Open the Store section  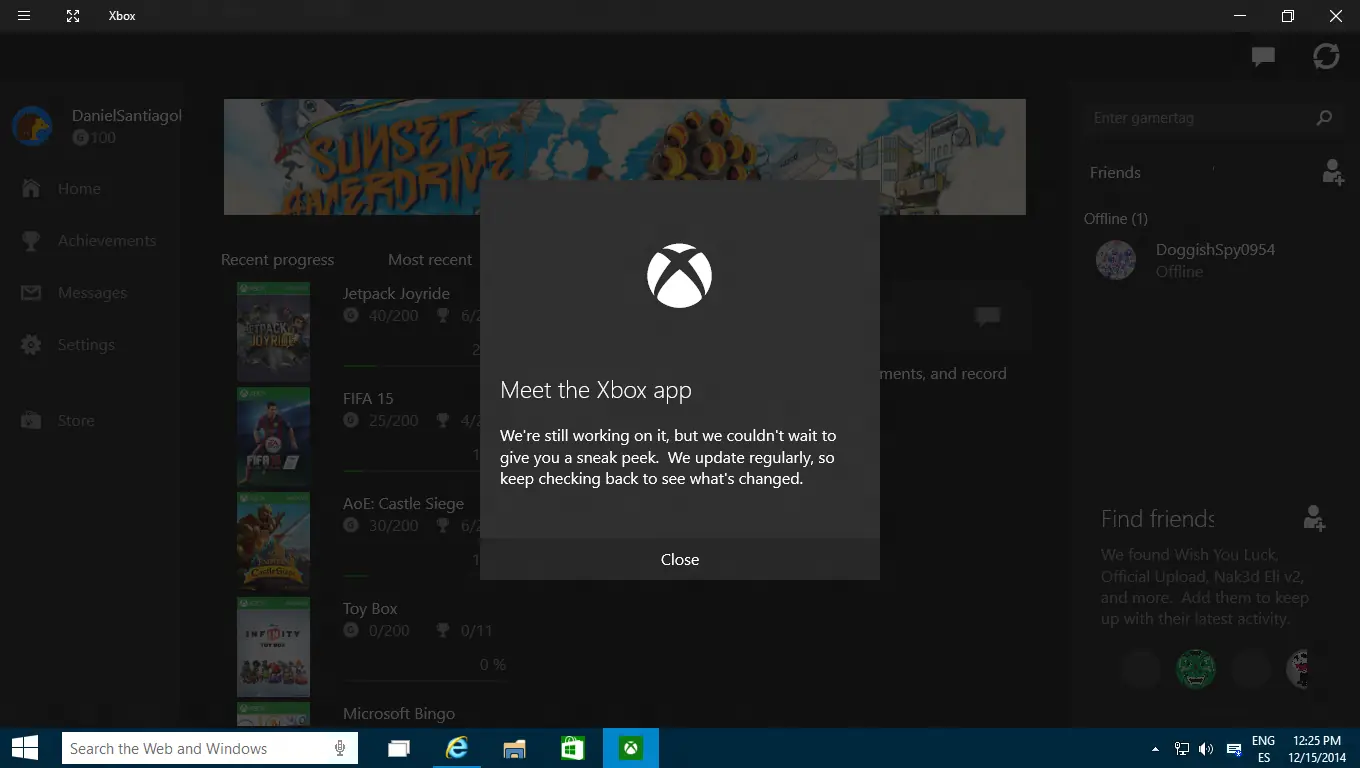tap(75, 420)
